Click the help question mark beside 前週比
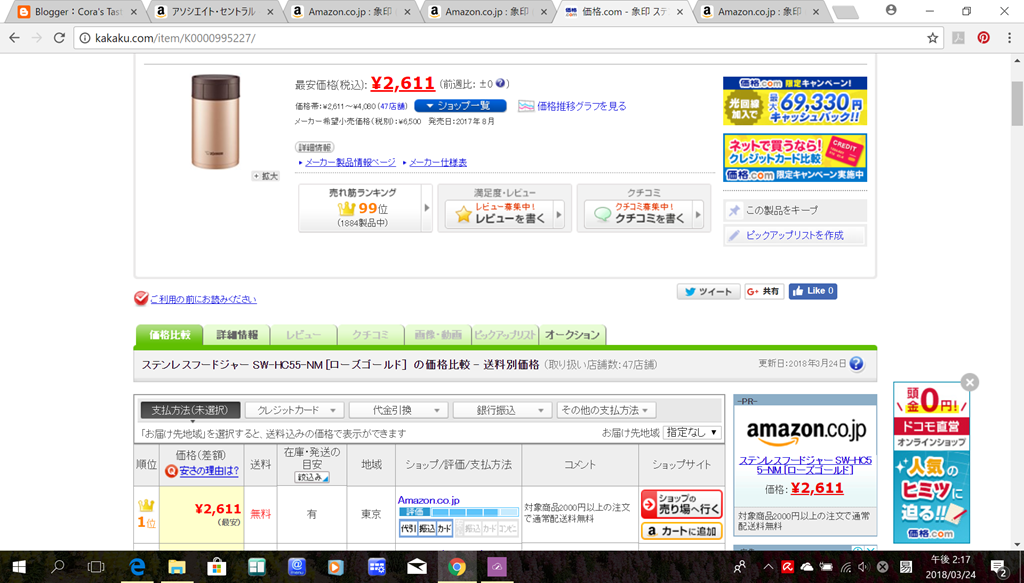Screen dimensions: 1024x583 (x=500, y=84)
